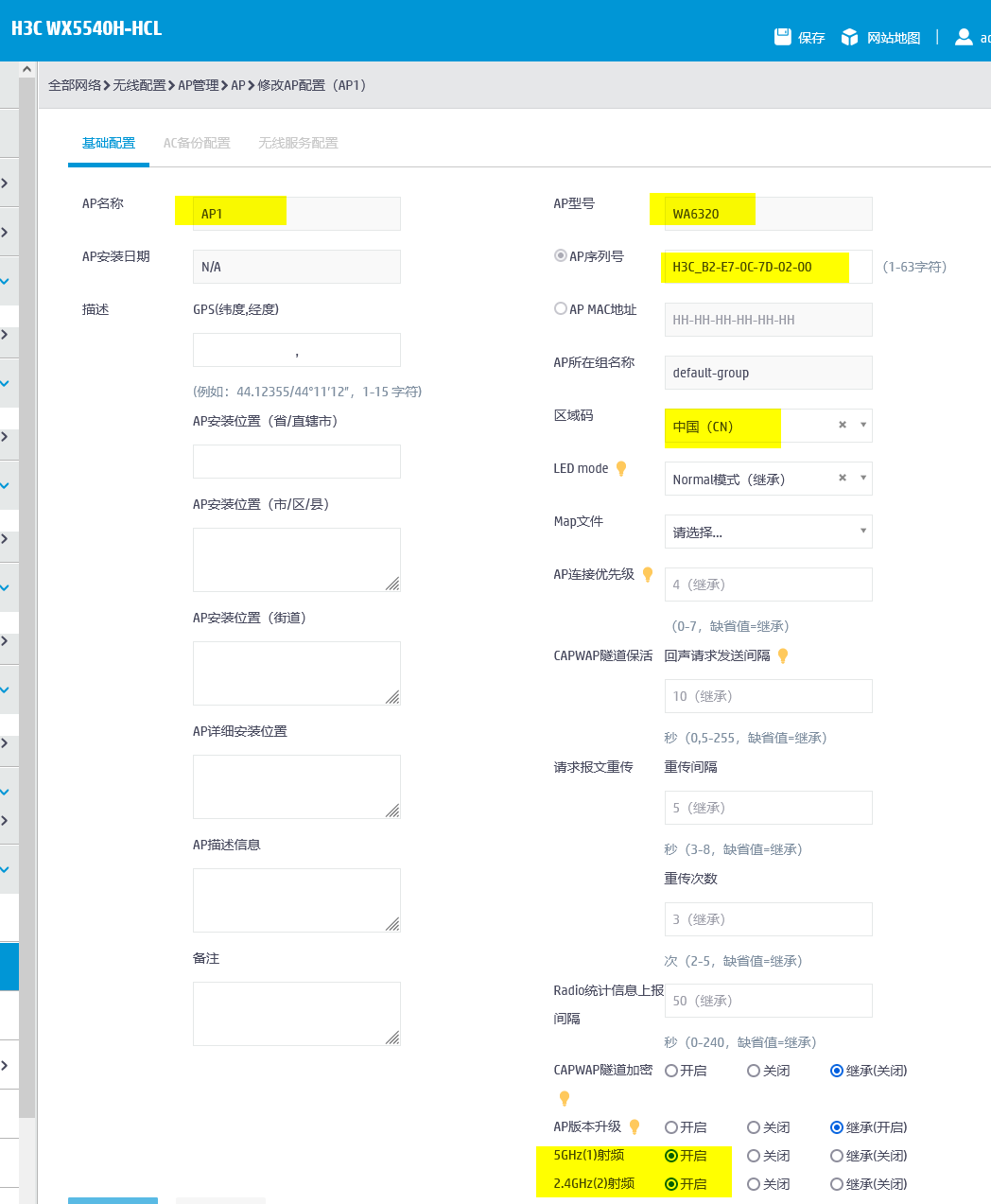Viewport: 991px width, 1204px height.
Task: Click the AP连接优先级 input field
Action: [x=769, y=585]
